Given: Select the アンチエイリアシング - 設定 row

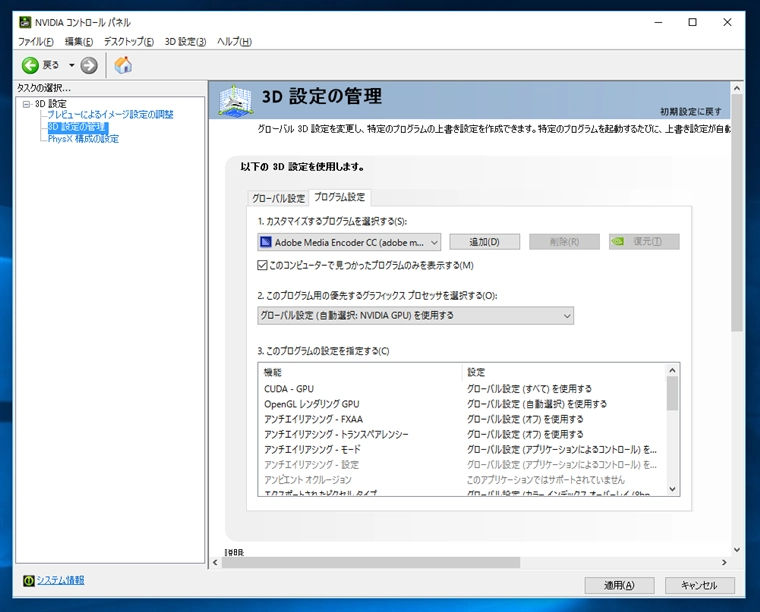Looking at the screenshot, I should point(461,465).
